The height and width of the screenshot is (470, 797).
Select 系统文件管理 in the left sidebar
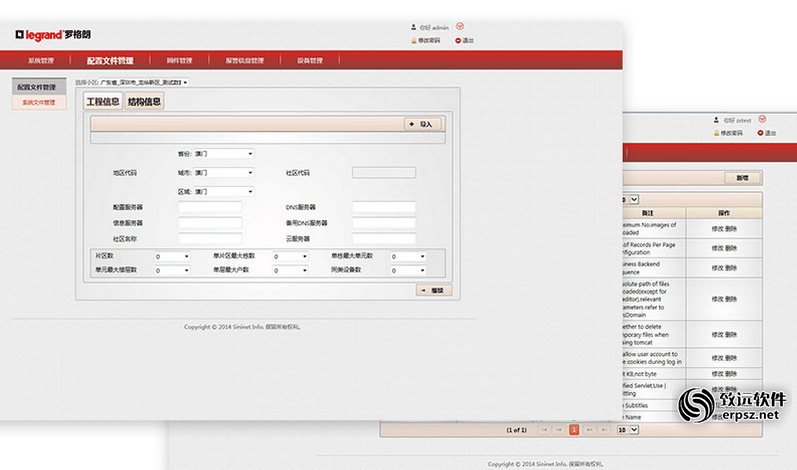click(39, 102)
